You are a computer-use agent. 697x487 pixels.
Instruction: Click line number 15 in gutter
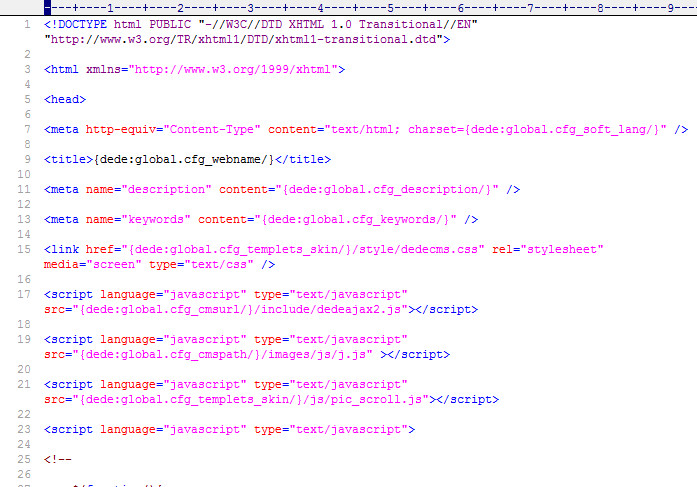tap(24, 249)
